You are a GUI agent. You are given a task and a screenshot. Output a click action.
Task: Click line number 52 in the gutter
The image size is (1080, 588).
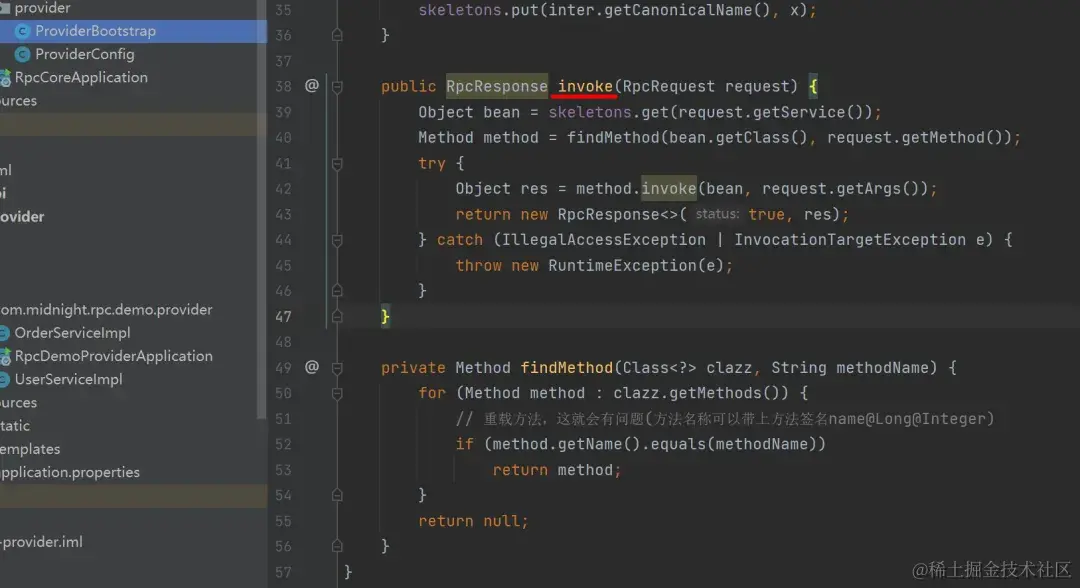point(283,444)
